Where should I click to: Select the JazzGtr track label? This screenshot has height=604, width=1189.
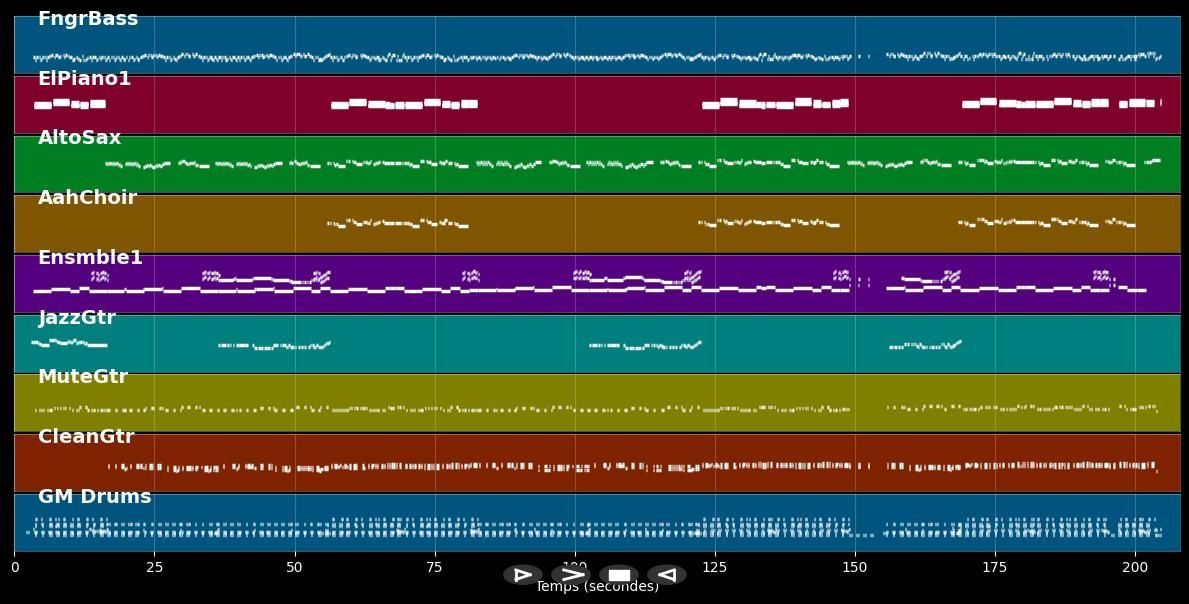coord(77,318)
